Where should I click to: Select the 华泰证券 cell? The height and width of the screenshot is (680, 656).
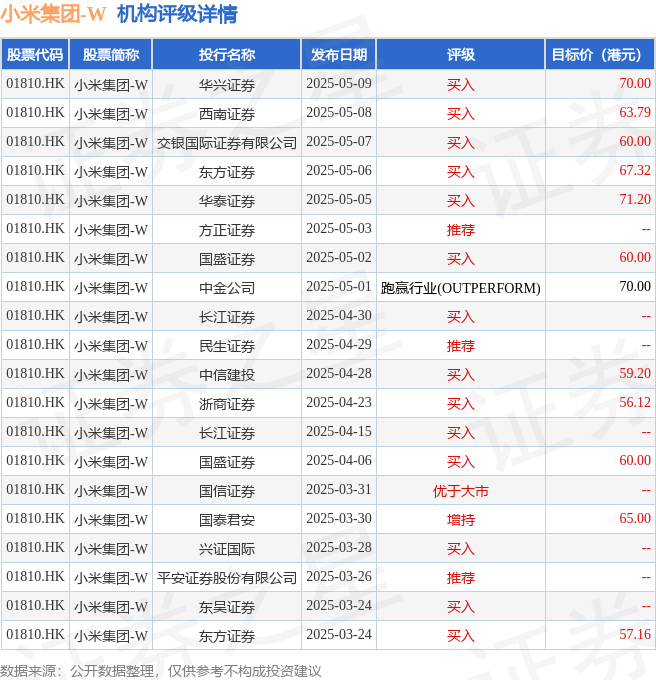click(x=227, y=201)
